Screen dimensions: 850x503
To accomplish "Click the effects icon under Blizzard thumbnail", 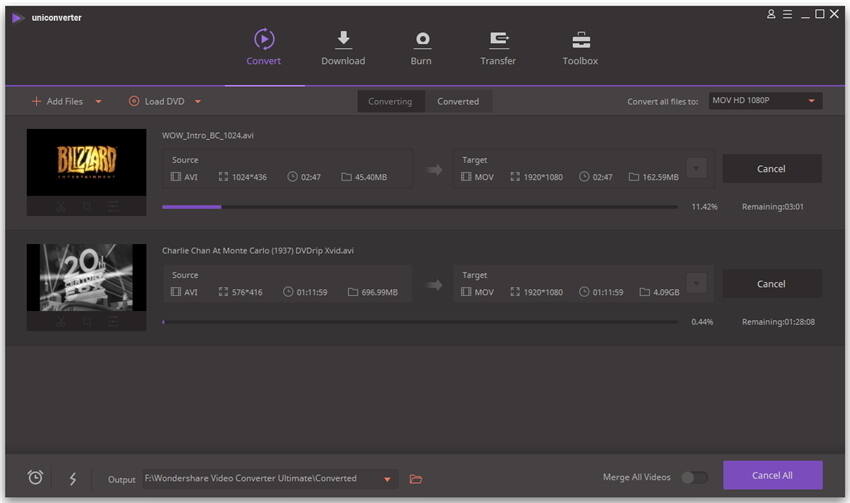I will [x=113, y=207].
